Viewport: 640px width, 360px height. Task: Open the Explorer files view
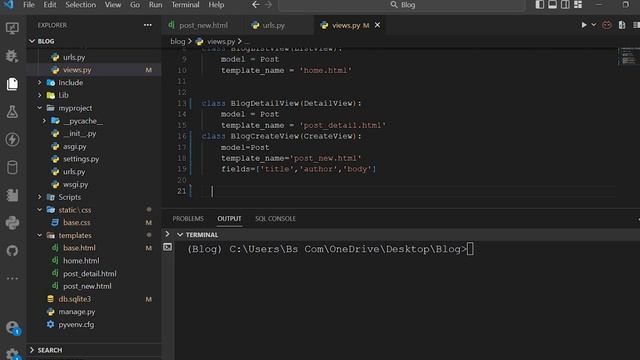click(x=12, y=84)
